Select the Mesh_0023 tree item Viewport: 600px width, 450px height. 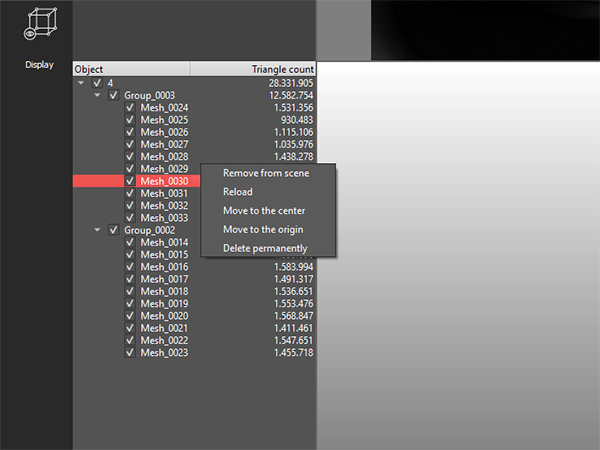click(x=164, y=353)
